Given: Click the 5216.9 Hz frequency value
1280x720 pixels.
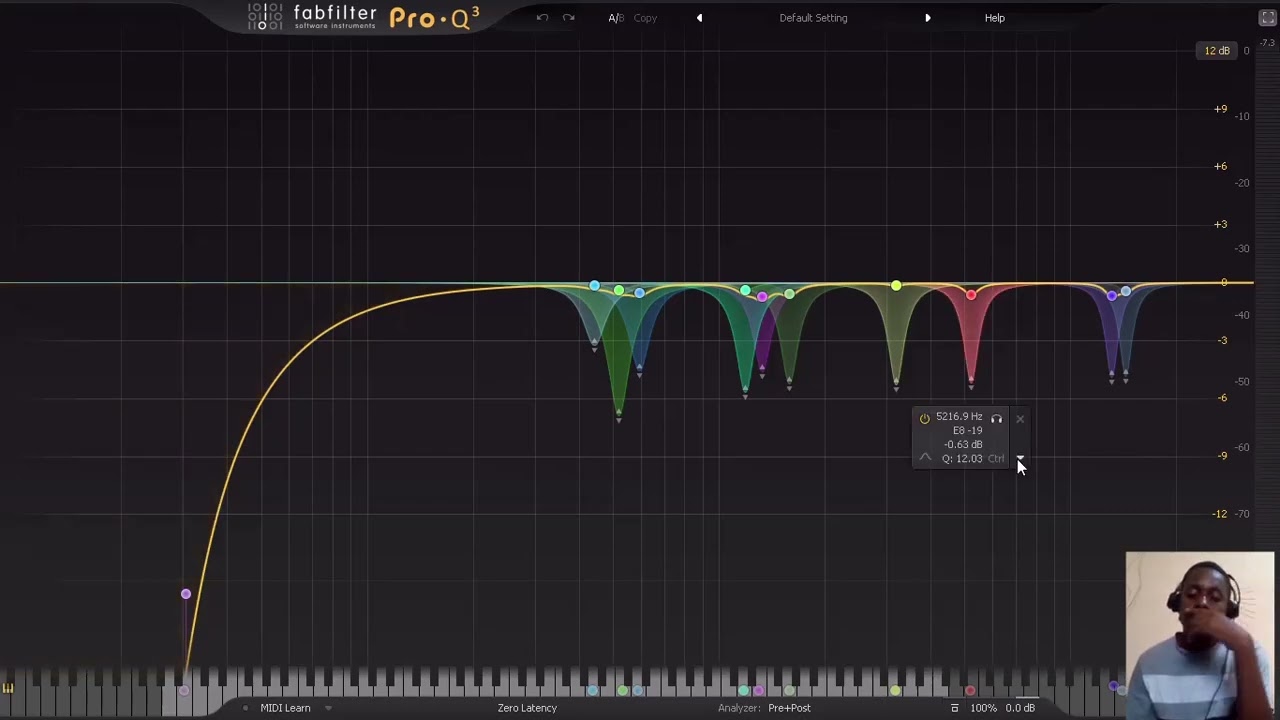Looking at the screenshot, I should (x=959, y=417).
